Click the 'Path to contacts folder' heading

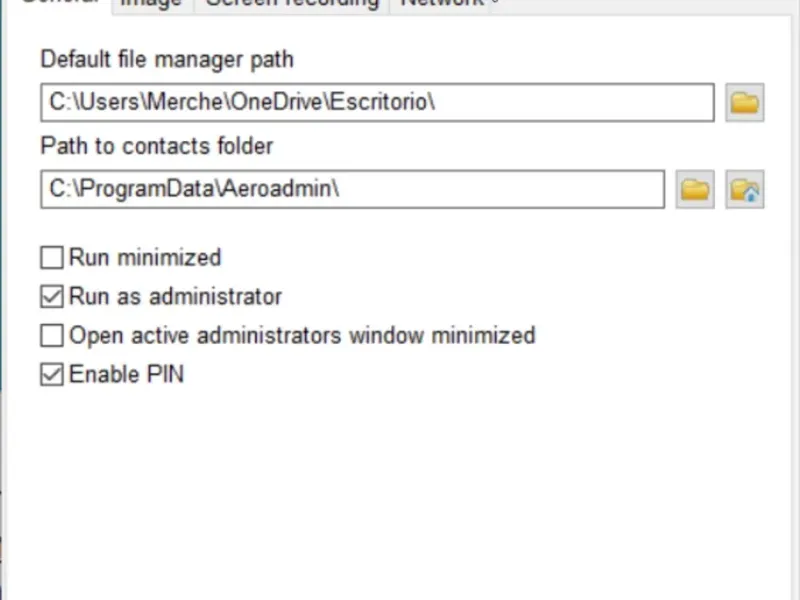(x=157, y=146)
